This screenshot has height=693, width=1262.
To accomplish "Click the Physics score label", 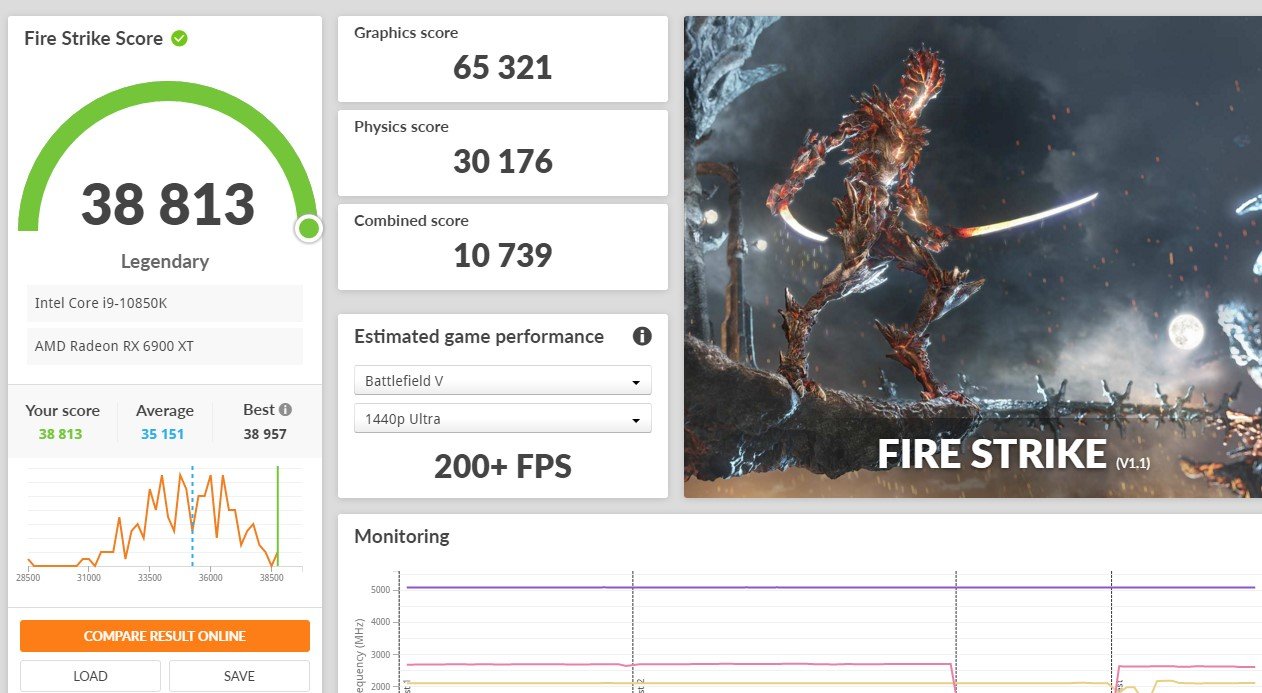I will click(x=401, y=127).
